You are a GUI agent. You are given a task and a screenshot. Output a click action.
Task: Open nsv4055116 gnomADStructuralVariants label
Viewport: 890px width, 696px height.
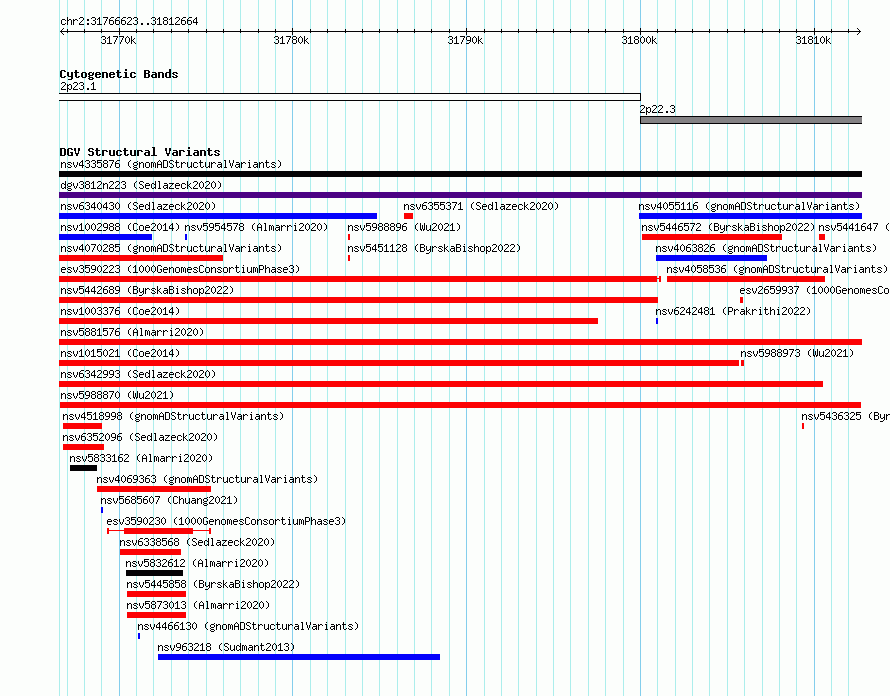click(x=749, y=206)
